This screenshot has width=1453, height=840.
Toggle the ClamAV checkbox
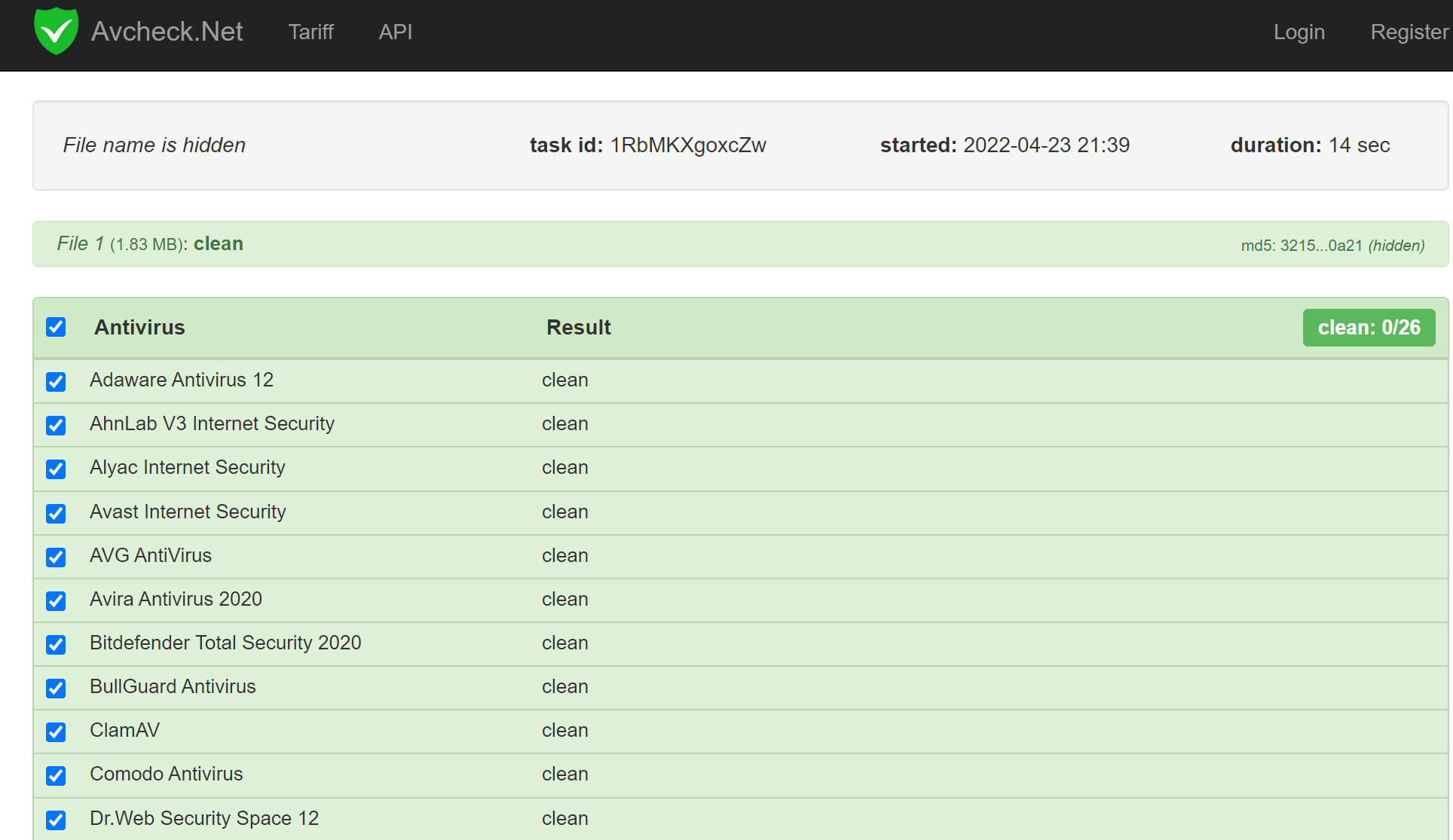click(56, 732)
